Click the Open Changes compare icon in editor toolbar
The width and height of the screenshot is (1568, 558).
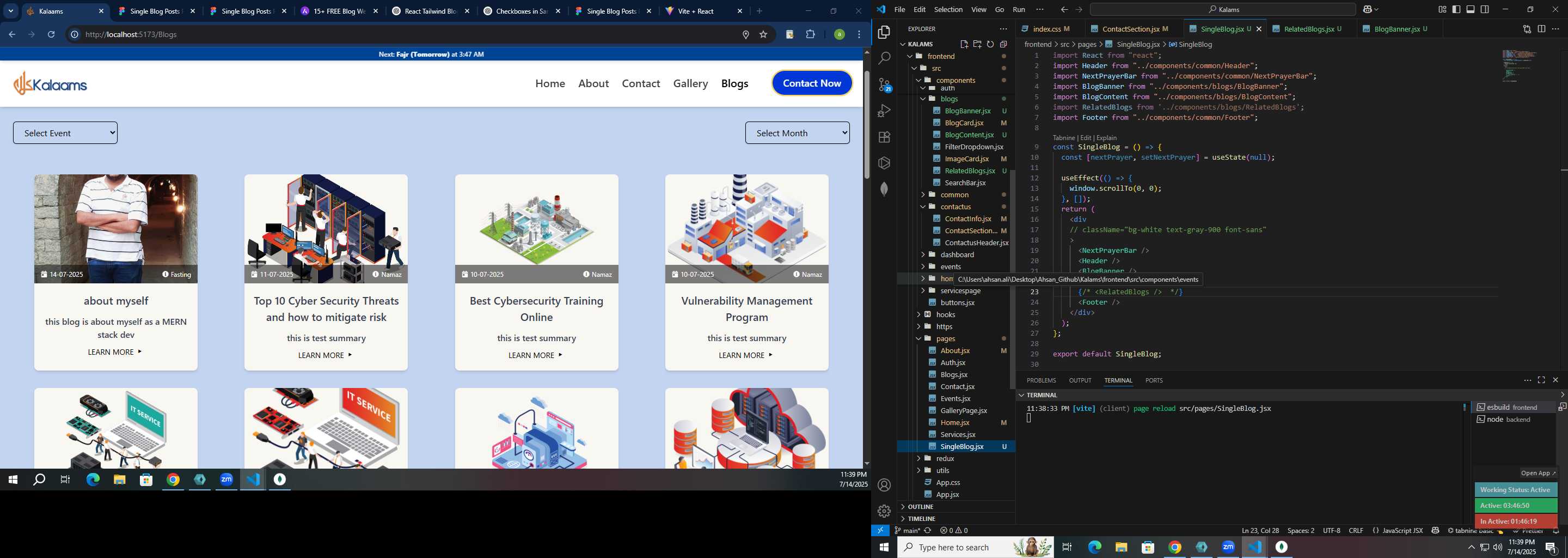(1527, 29)
